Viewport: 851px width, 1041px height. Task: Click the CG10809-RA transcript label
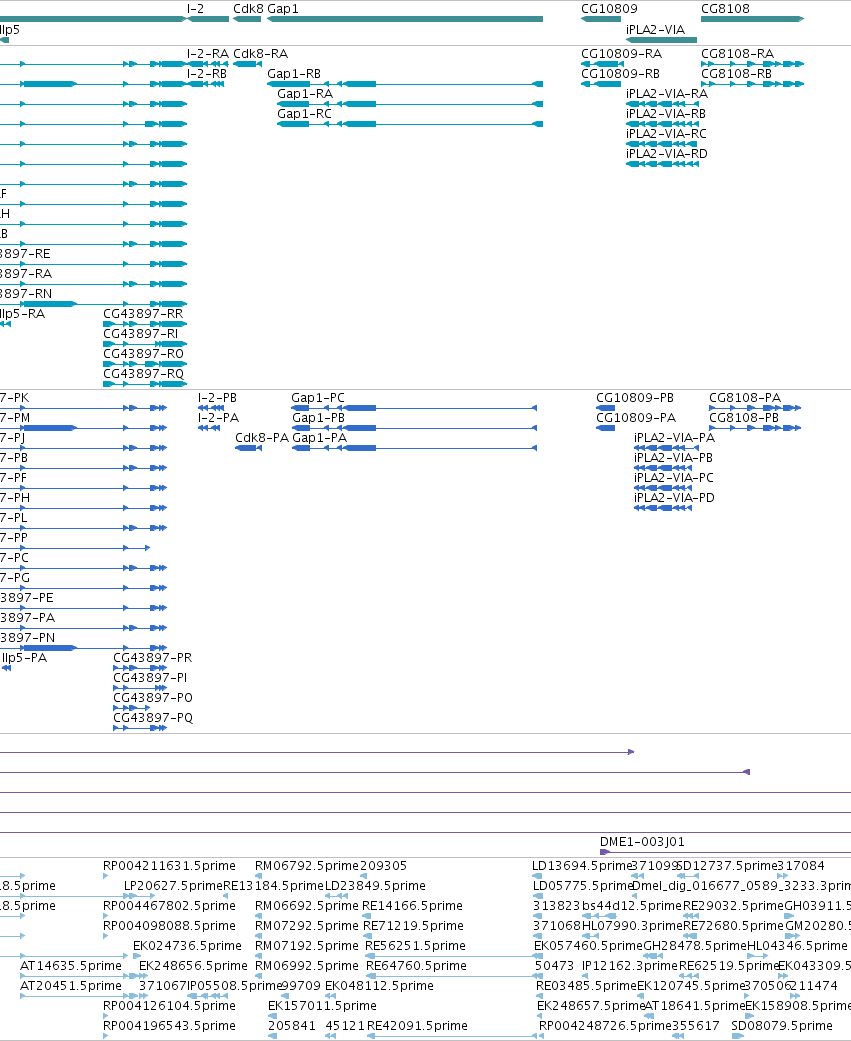coord(621,54)
